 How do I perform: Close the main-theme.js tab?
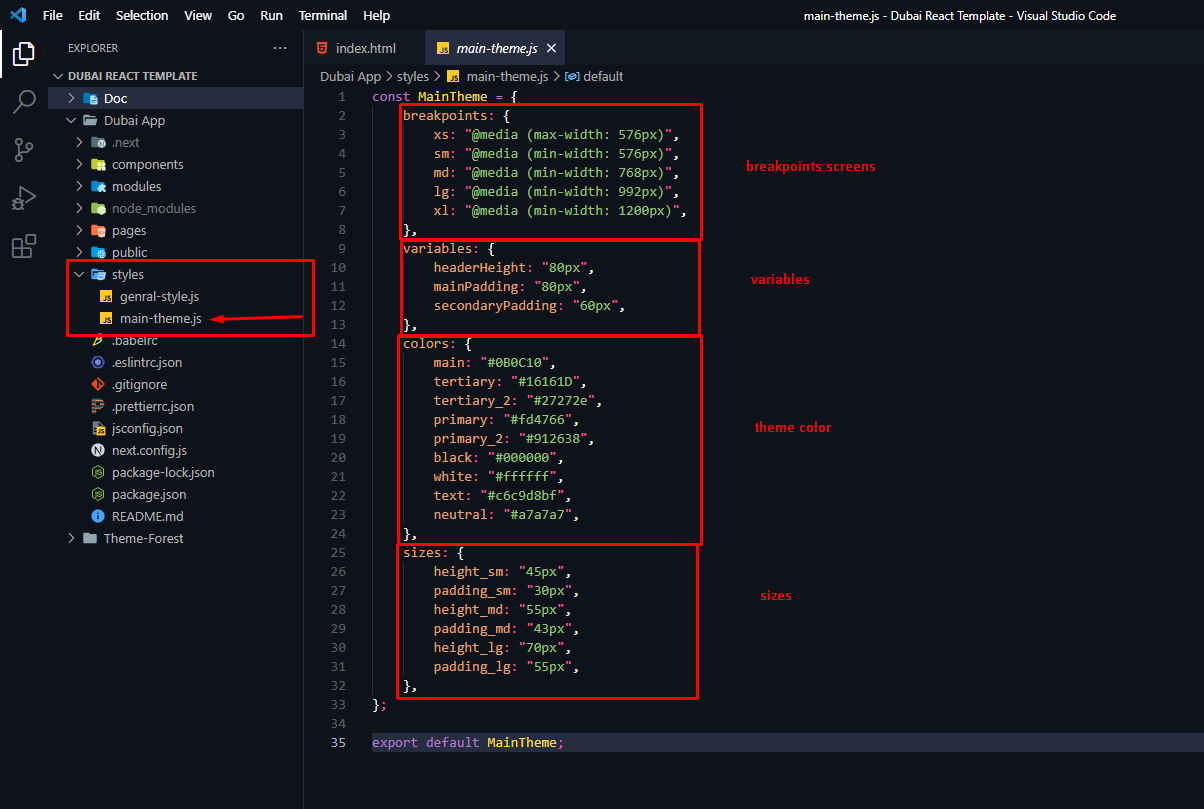551,48
